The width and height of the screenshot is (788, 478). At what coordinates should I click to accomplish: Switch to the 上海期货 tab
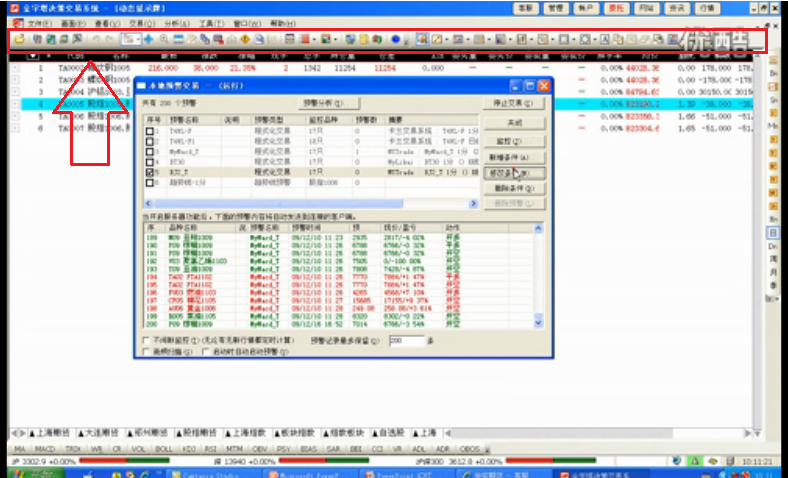pos(47,432)
